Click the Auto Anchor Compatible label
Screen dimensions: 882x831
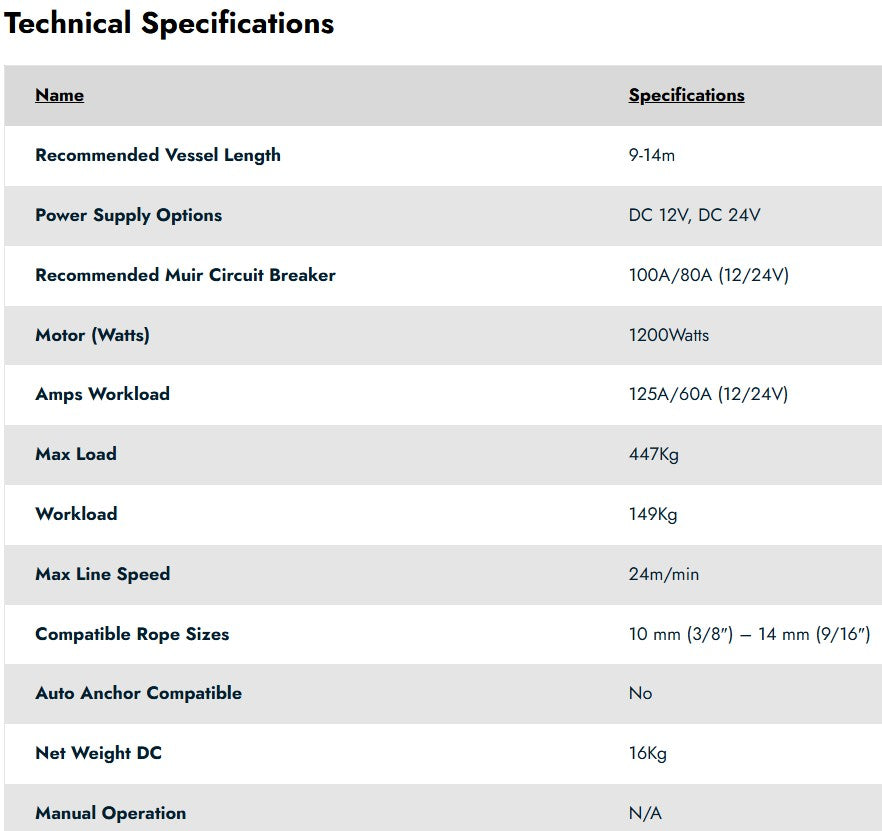tap(139, 693)
